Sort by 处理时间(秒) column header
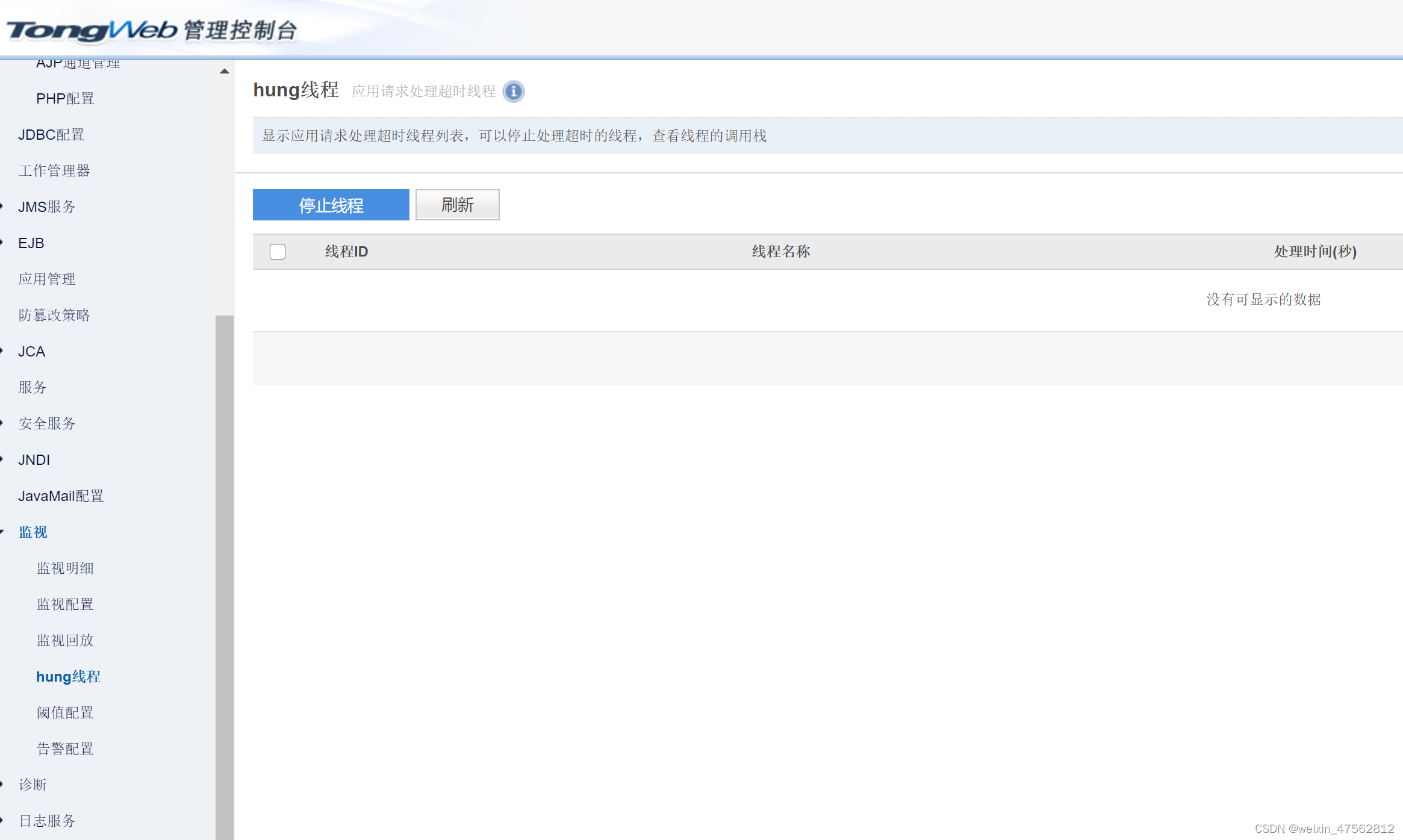 pyautogui.click(x=1315, y=252)
